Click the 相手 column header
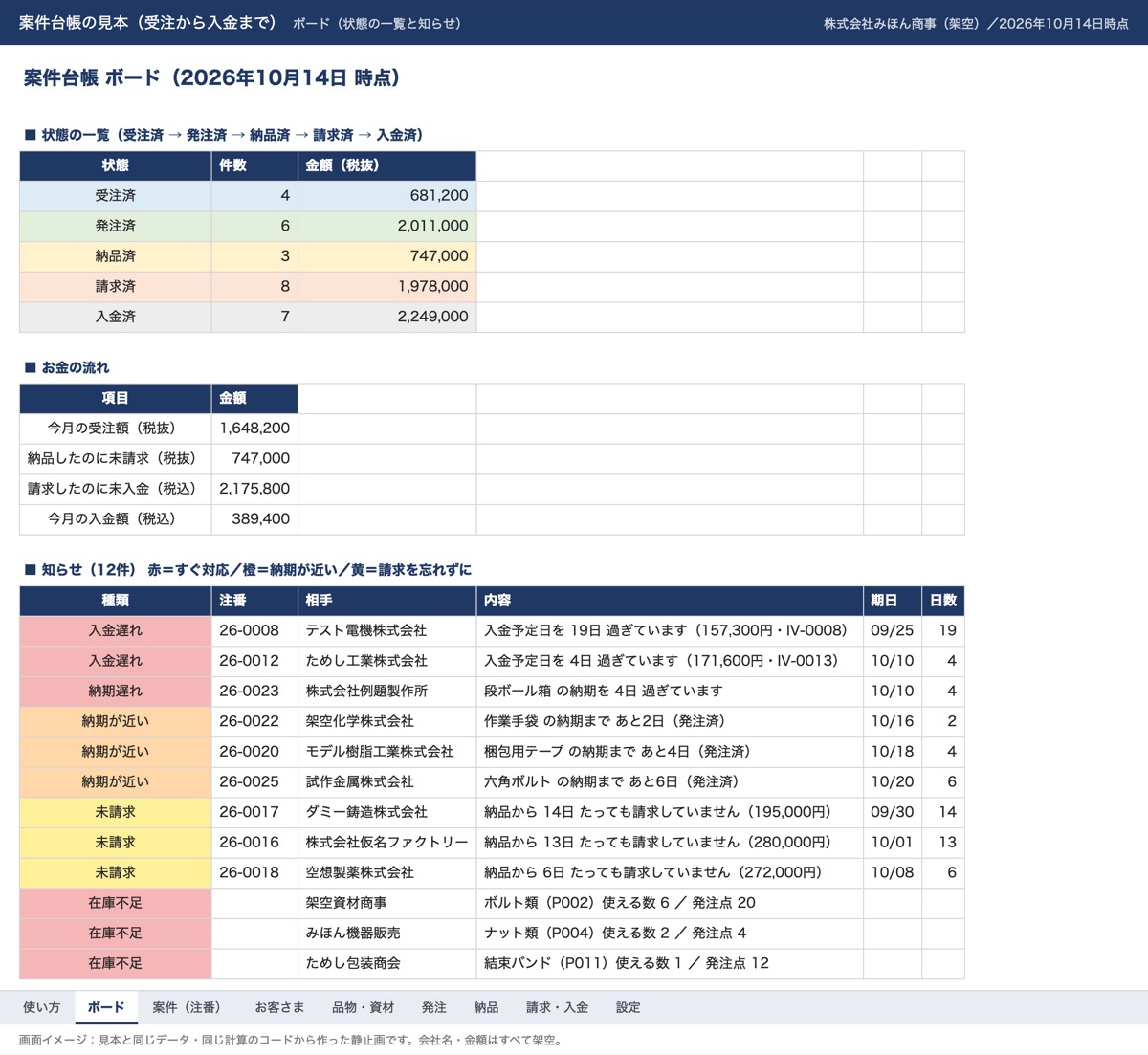The width and height of the screenshot is (1148, 1055). (387, 601)
